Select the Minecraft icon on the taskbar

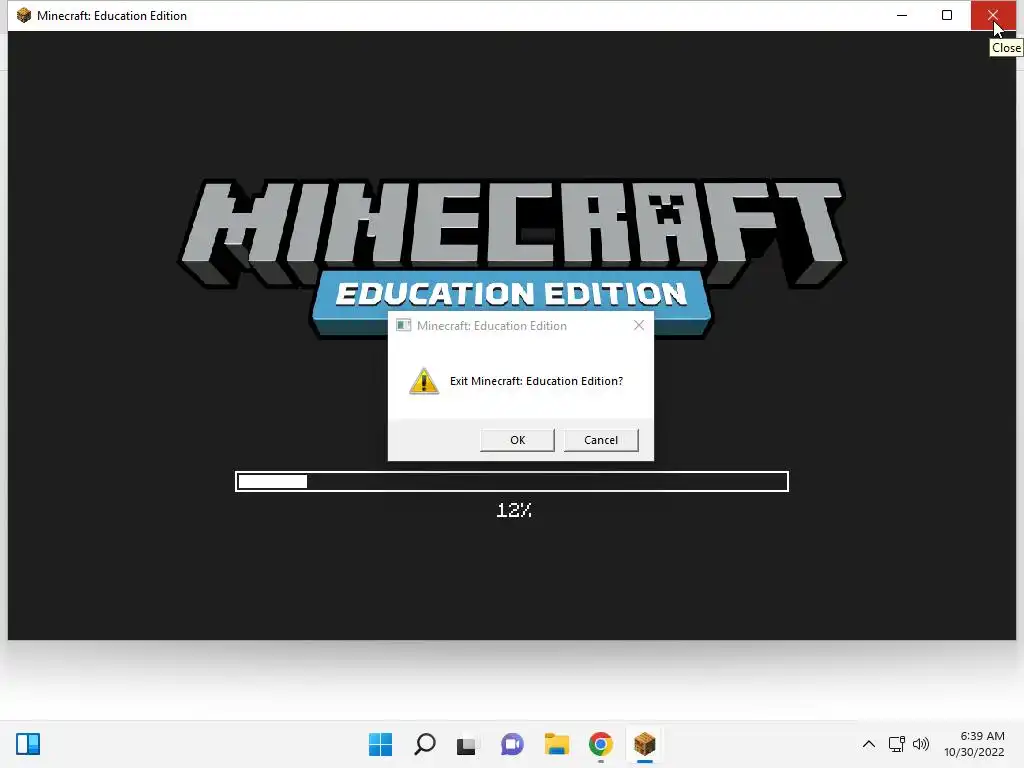[645, 744]
